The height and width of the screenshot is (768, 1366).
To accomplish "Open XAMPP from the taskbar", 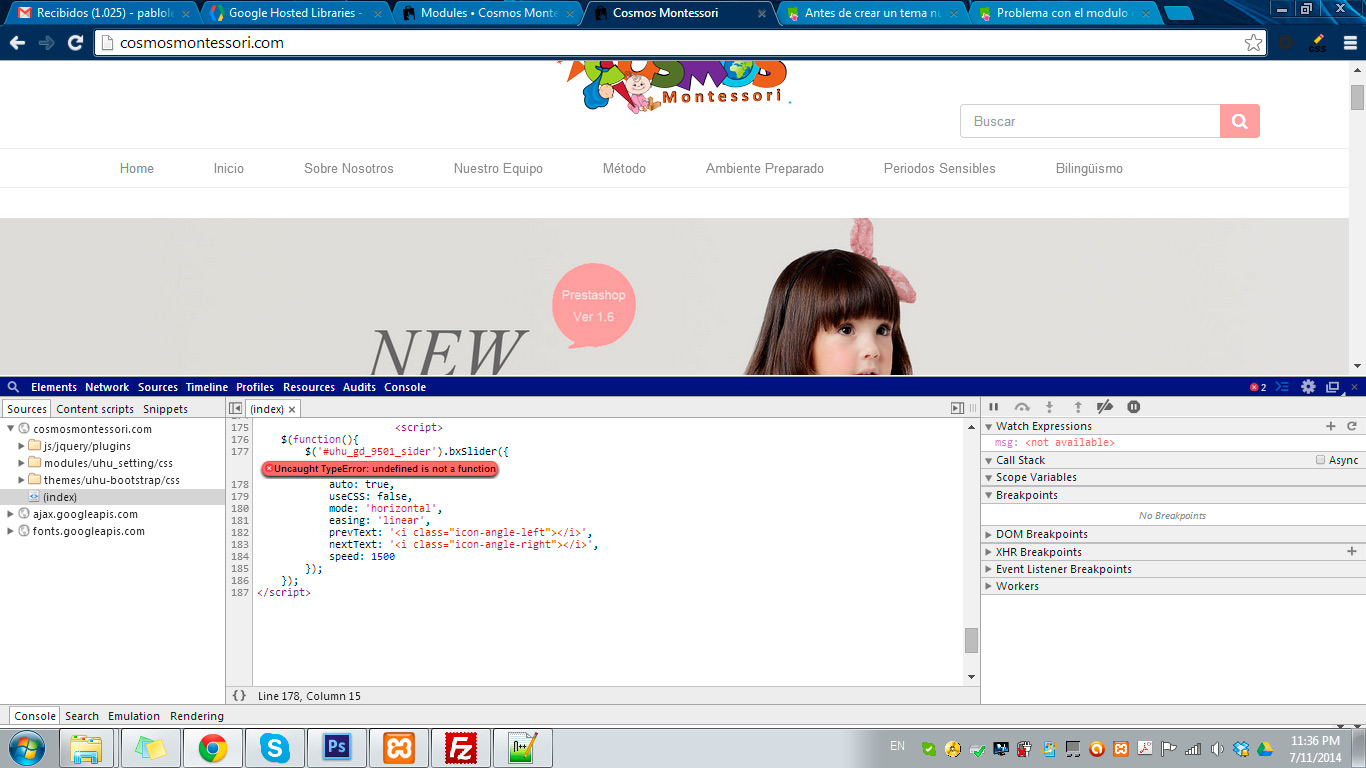I will [x=398, y=748].
